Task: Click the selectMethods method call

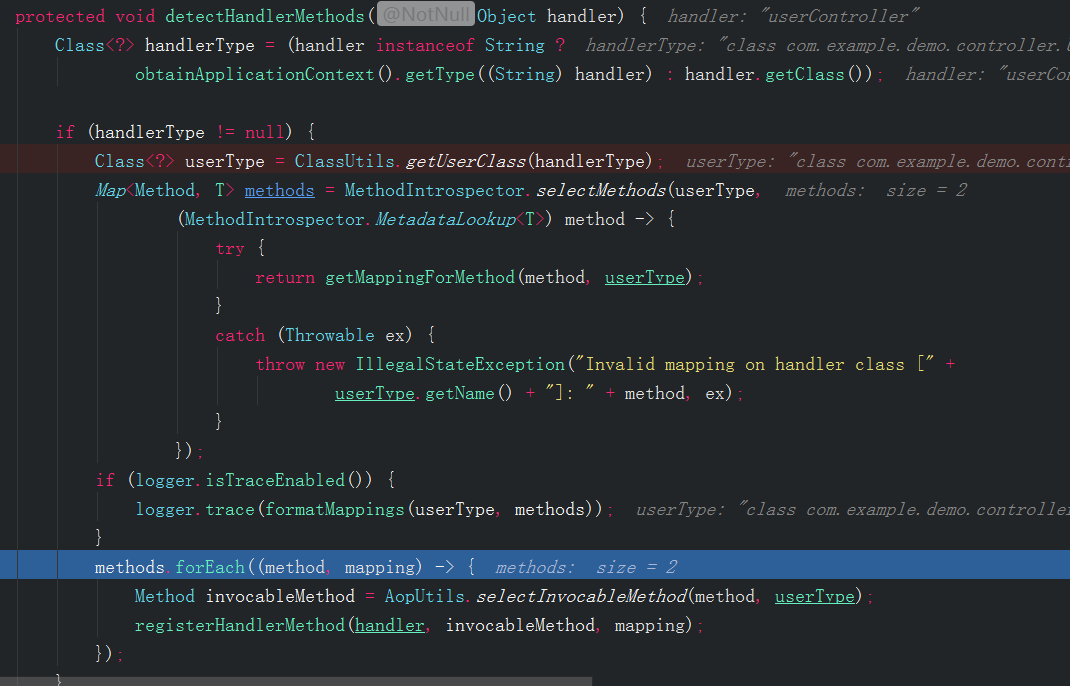Action: 601,190
